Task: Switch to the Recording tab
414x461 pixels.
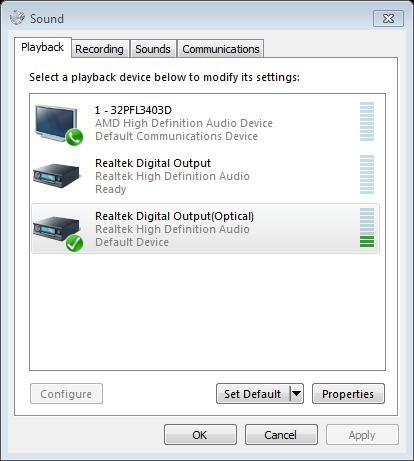Action: coord(99,49)
